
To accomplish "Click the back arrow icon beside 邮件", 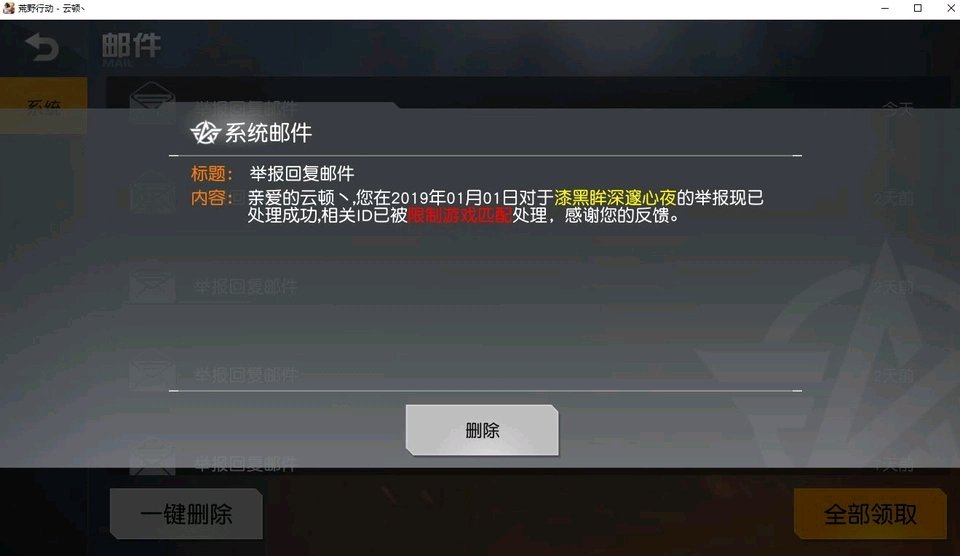I will (x=42, y=47).
